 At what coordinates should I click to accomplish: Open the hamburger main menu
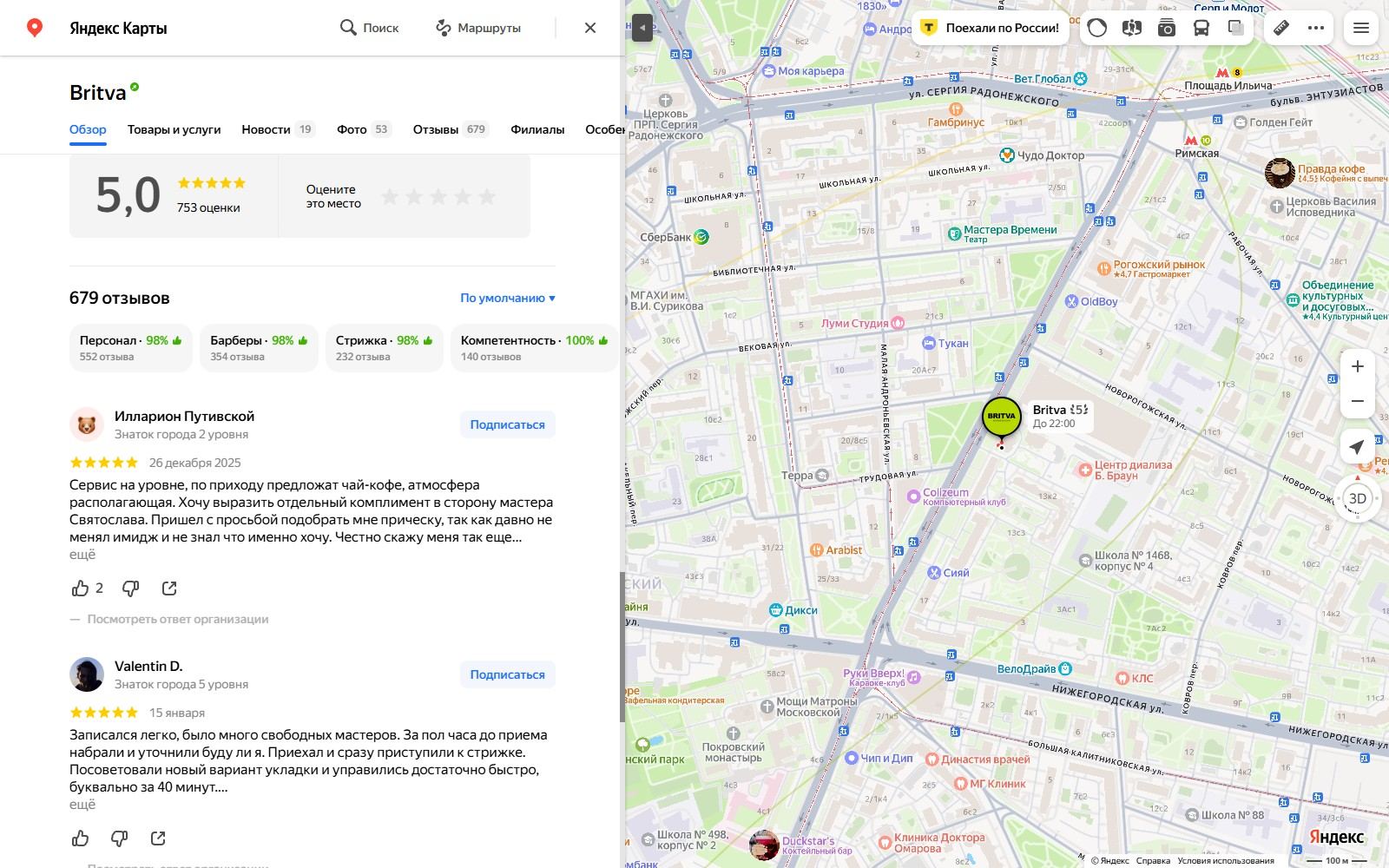pyautogui.click(x=1361, y=28)
